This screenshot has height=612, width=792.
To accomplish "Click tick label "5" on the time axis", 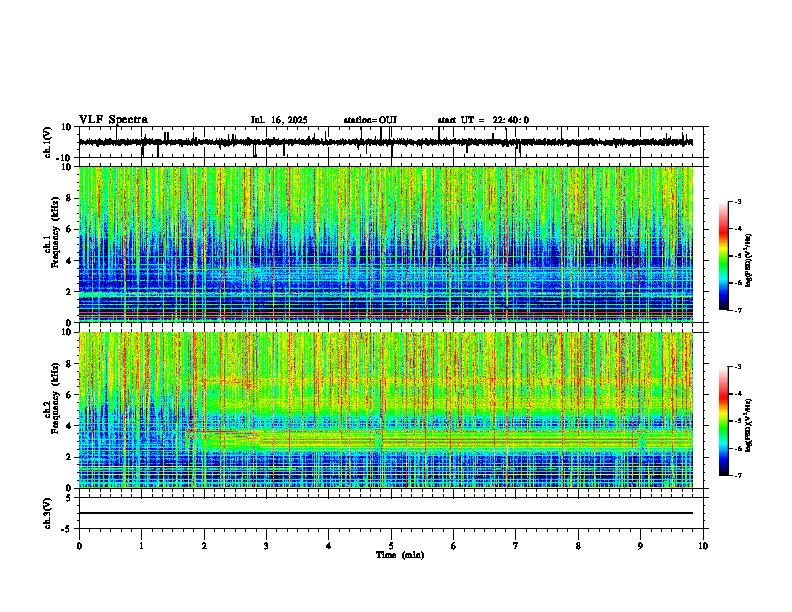I will tap(391, 546).
